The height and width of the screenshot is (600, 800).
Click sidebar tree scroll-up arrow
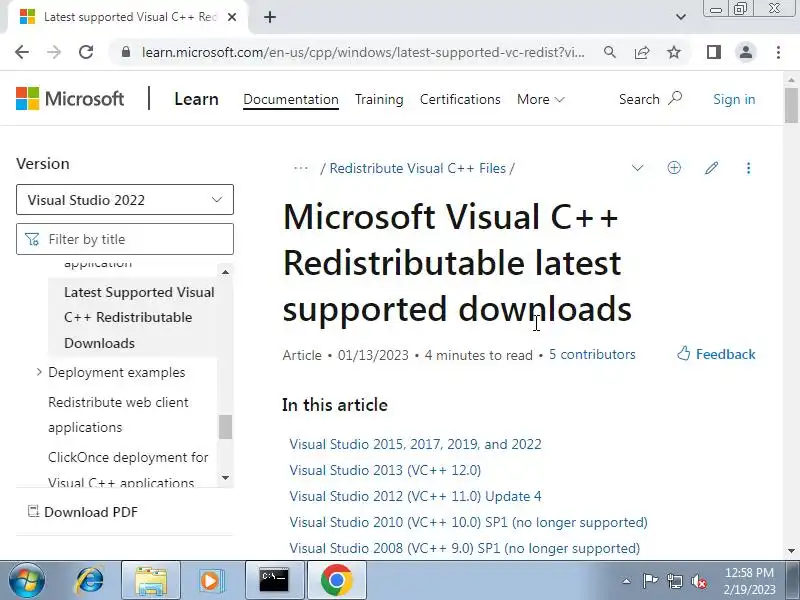[x=226, y=272]
